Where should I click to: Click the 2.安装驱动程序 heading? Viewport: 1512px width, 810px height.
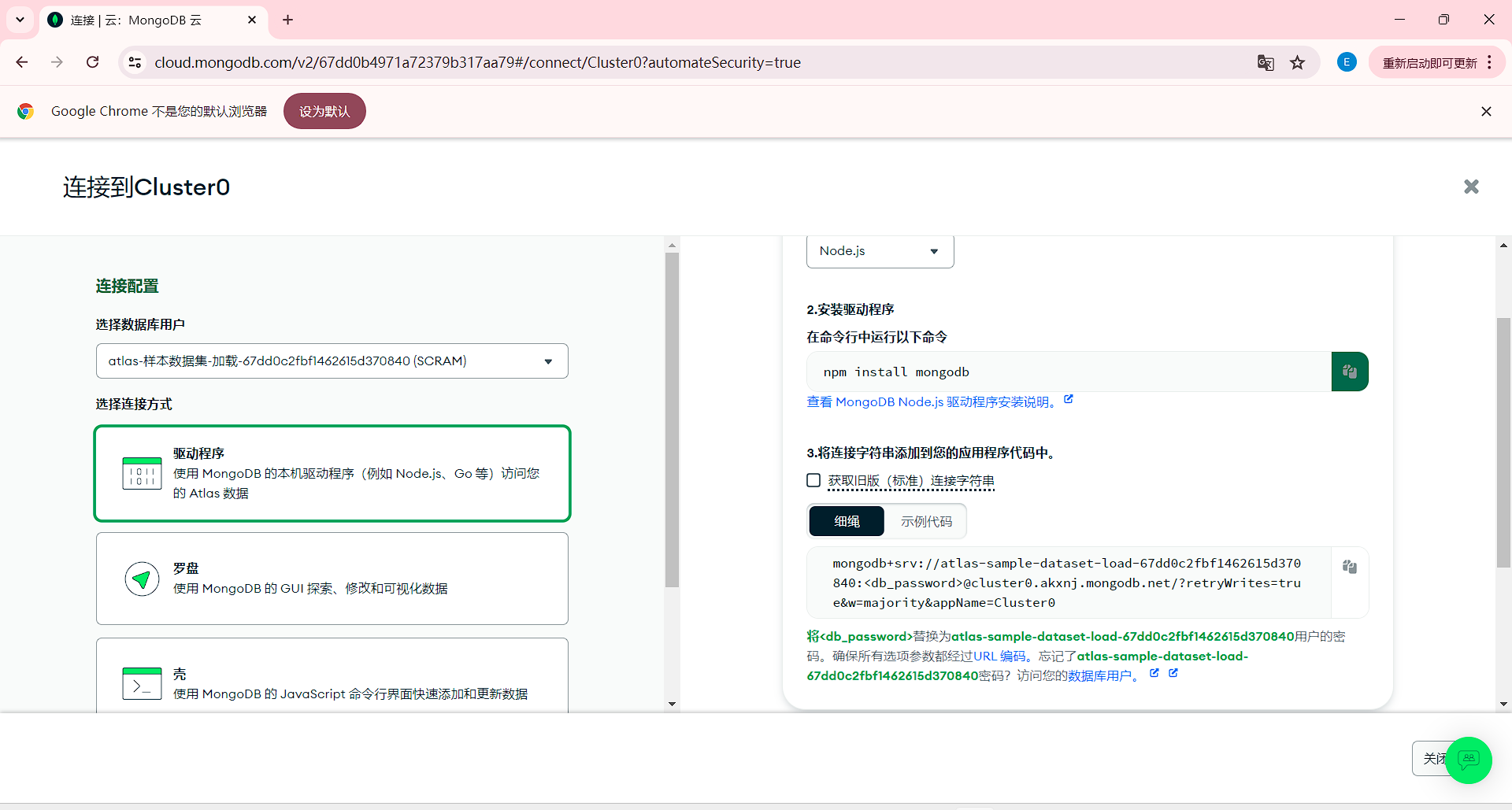click(x=850, y=309)
